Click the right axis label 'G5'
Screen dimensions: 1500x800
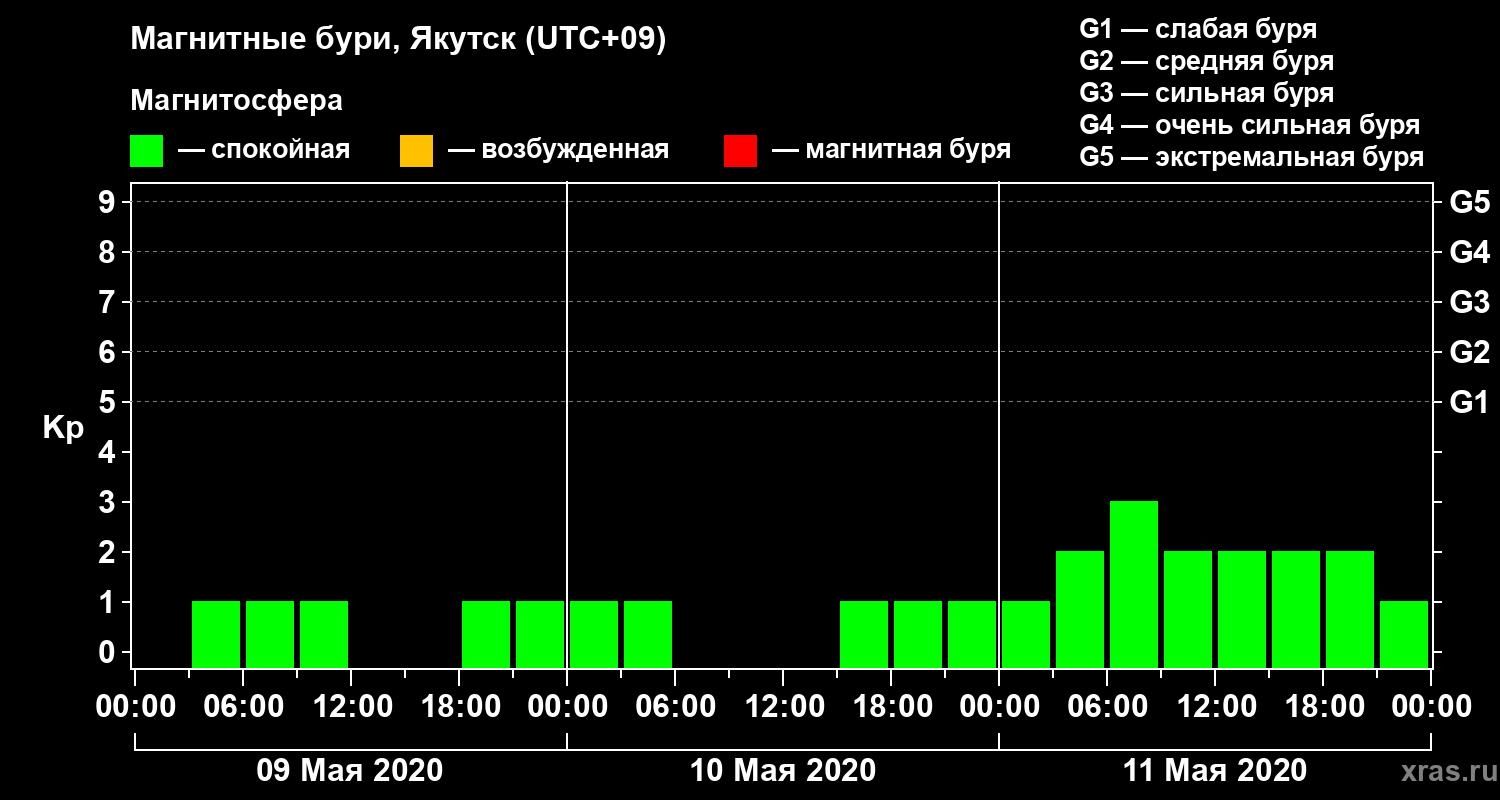(x=1469, y=203)
